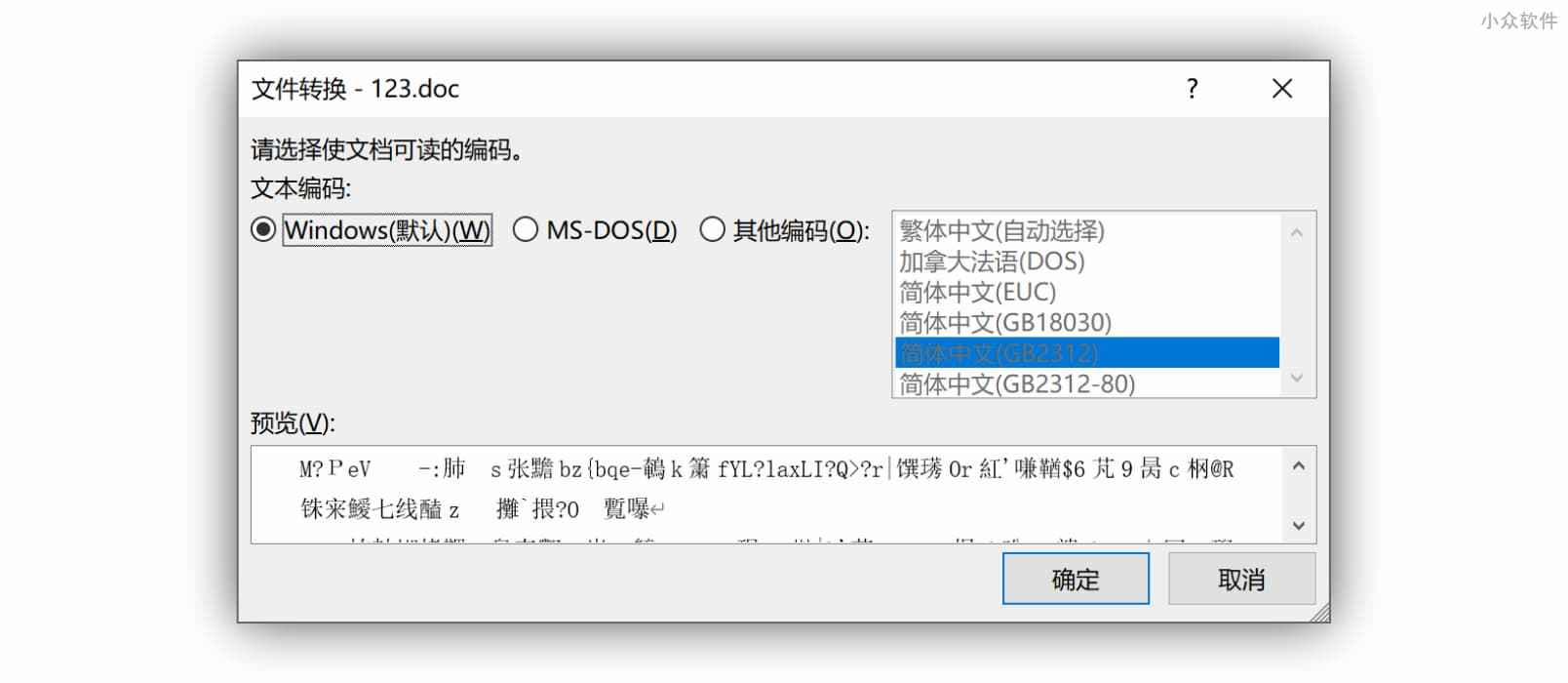This screenshot has height=683, width=1568.
Task: Choose the 其他编码 radio option
Action: 713,230
